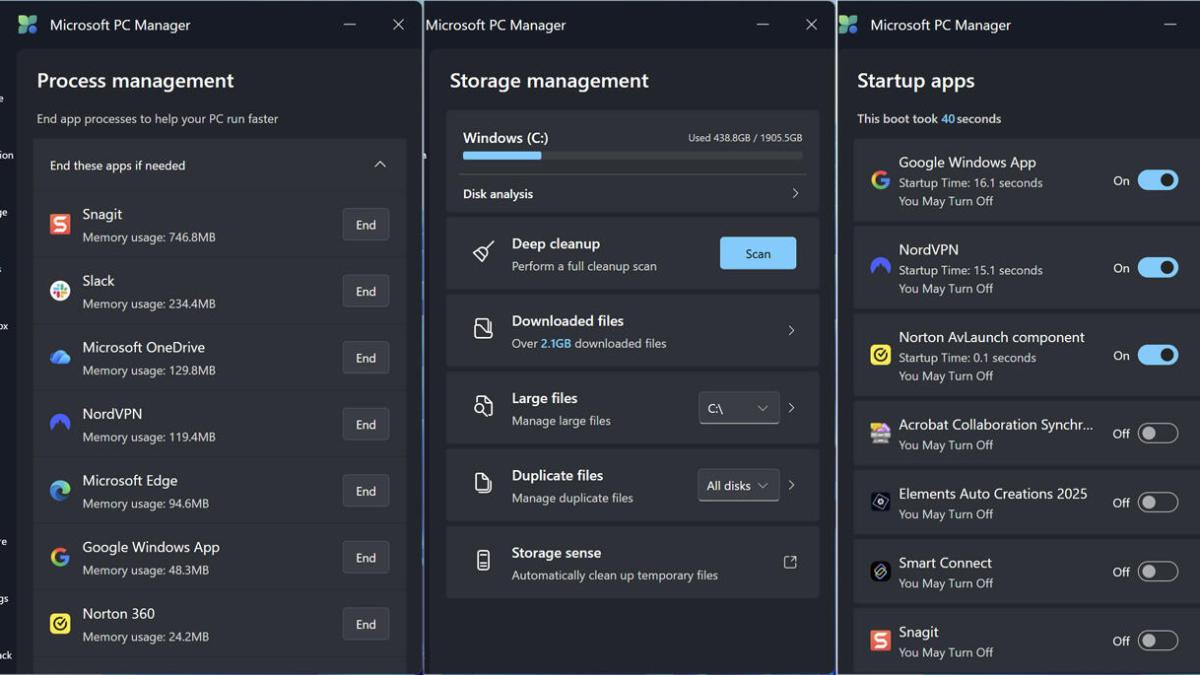Open Storage sense external link icon

pyautogui.click(x=790, y=562)
